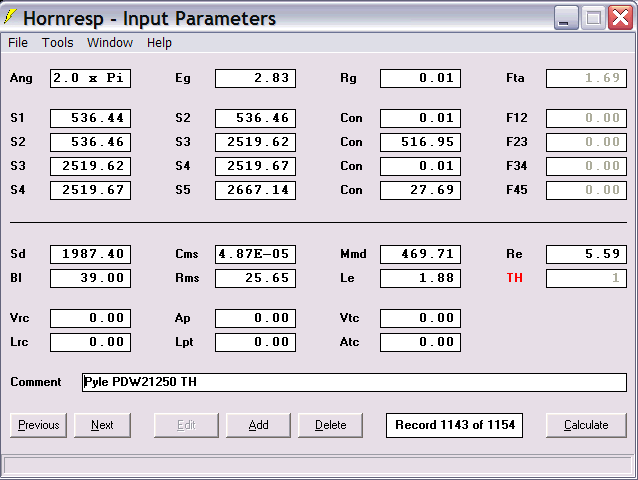
Task: Click the red TH label
Action: (515, 278)
